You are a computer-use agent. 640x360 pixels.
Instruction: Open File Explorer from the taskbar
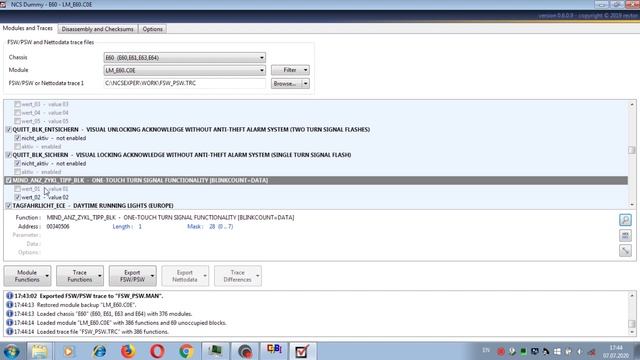[x=39, y=351]
